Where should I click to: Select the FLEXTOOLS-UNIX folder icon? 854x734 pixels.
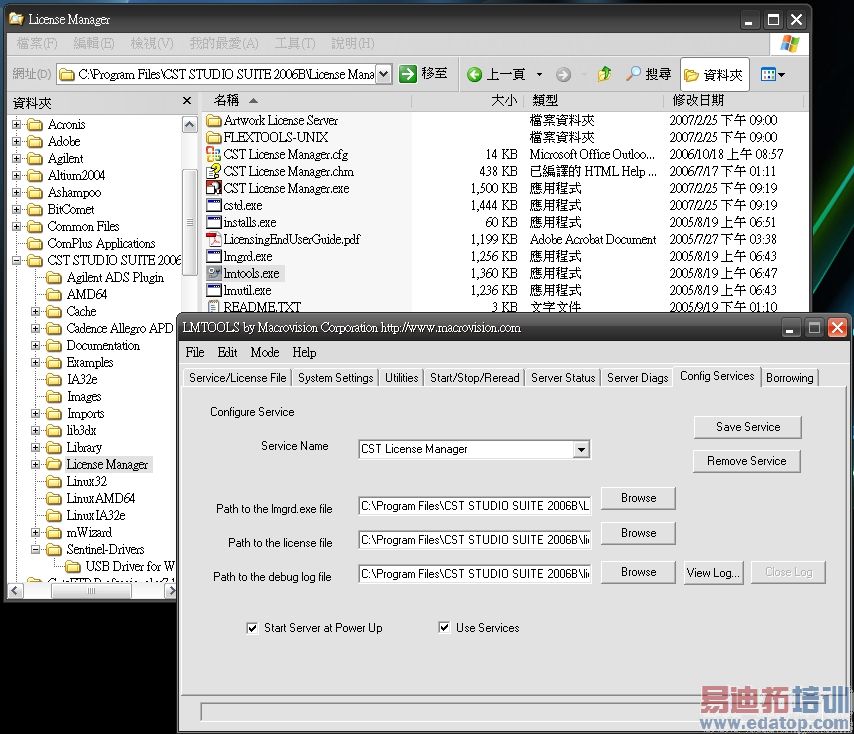[214, 137]
